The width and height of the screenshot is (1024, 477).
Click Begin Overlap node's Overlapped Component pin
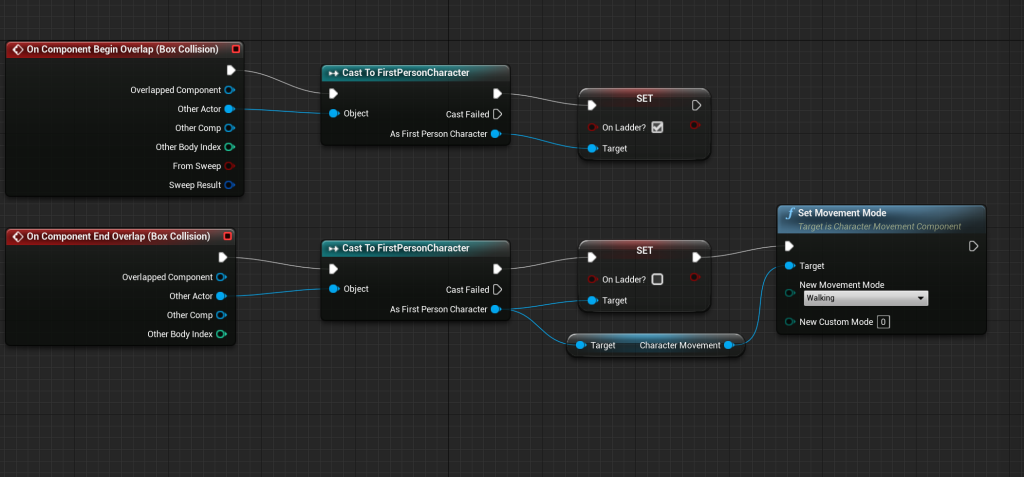229,90
